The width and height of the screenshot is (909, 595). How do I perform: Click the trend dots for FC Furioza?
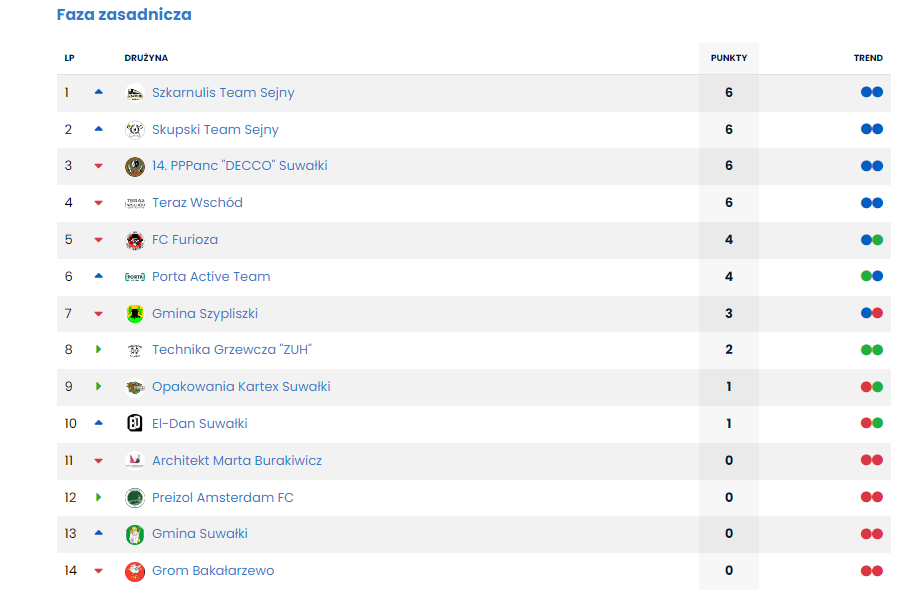click(871, 240)
